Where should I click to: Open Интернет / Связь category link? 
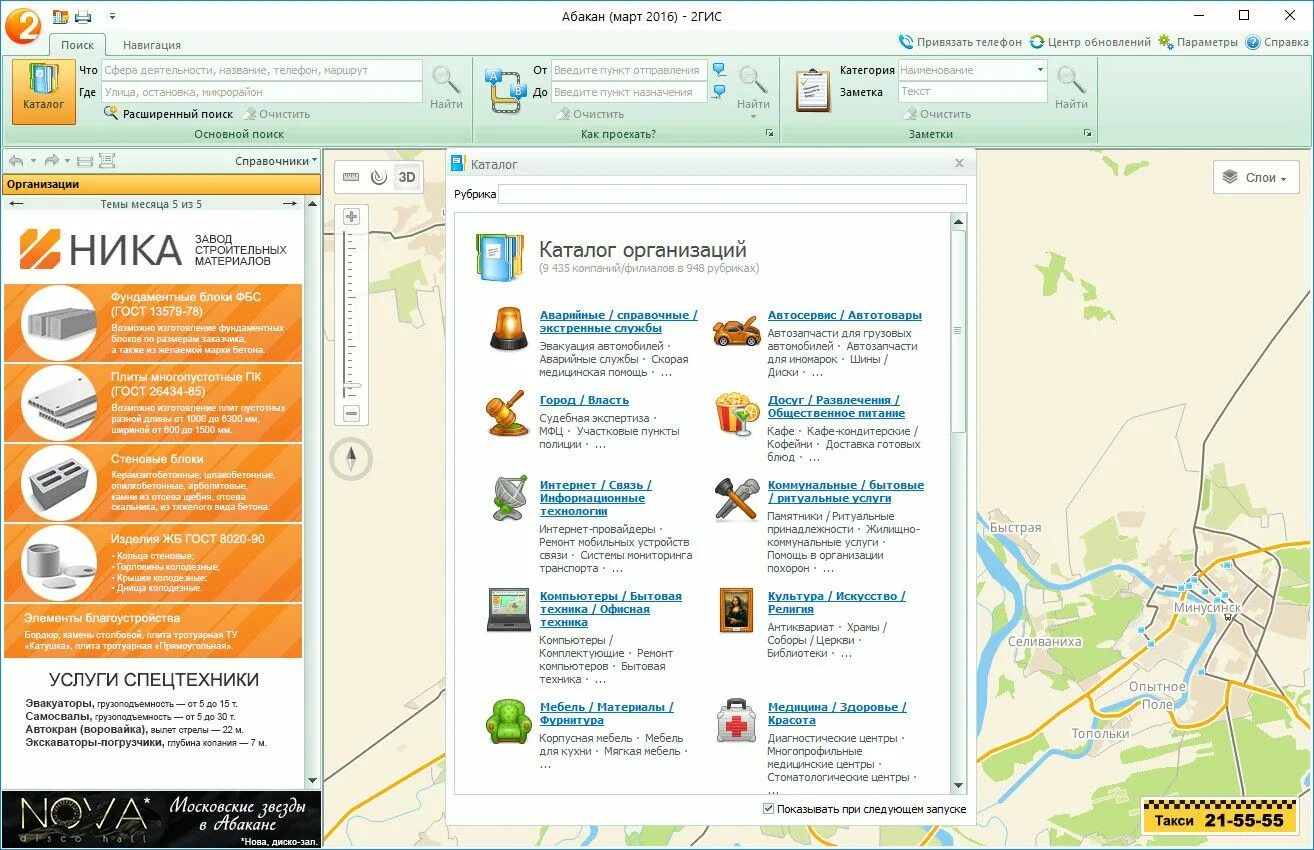[595, 498]
